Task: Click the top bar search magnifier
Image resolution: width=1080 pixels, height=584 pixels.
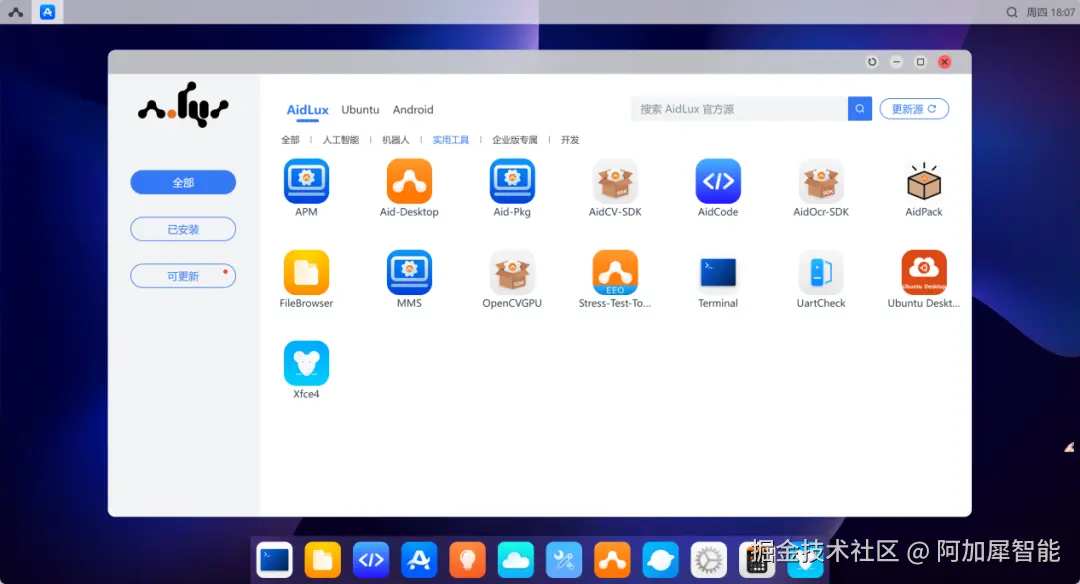Action: click(1012, 12)
